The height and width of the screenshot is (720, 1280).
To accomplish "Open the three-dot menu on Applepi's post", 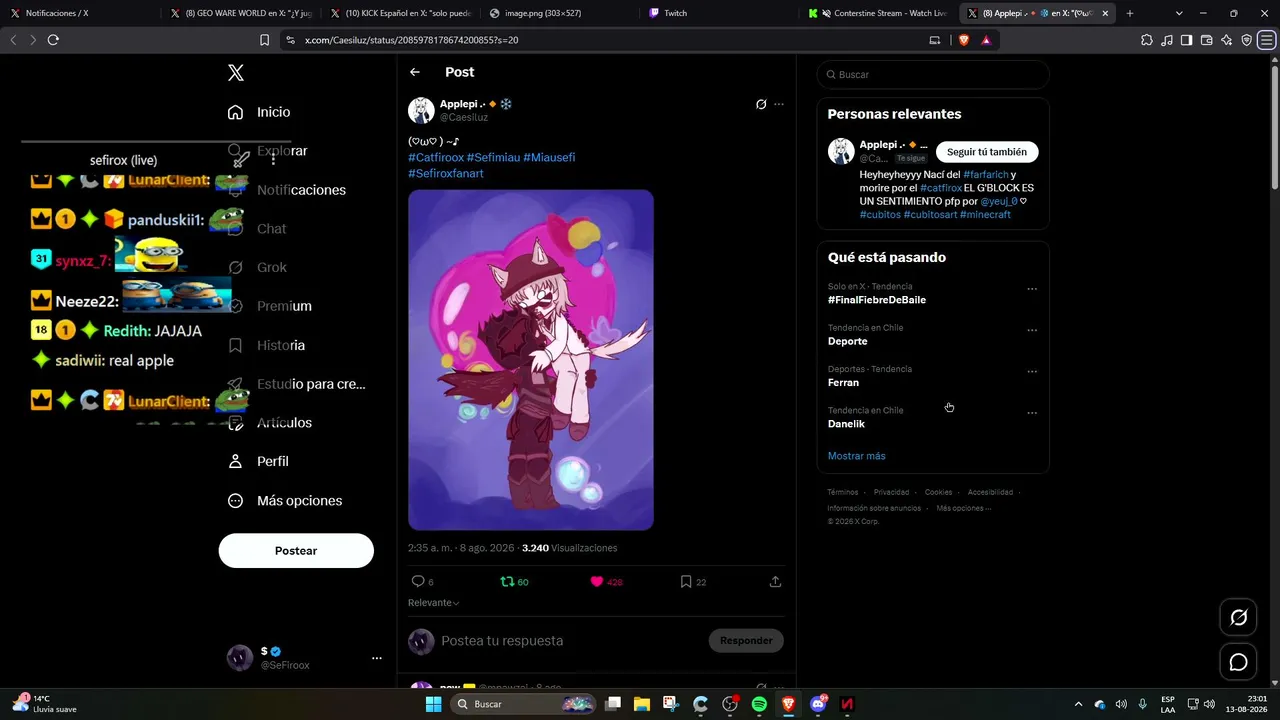I will 779,104.
